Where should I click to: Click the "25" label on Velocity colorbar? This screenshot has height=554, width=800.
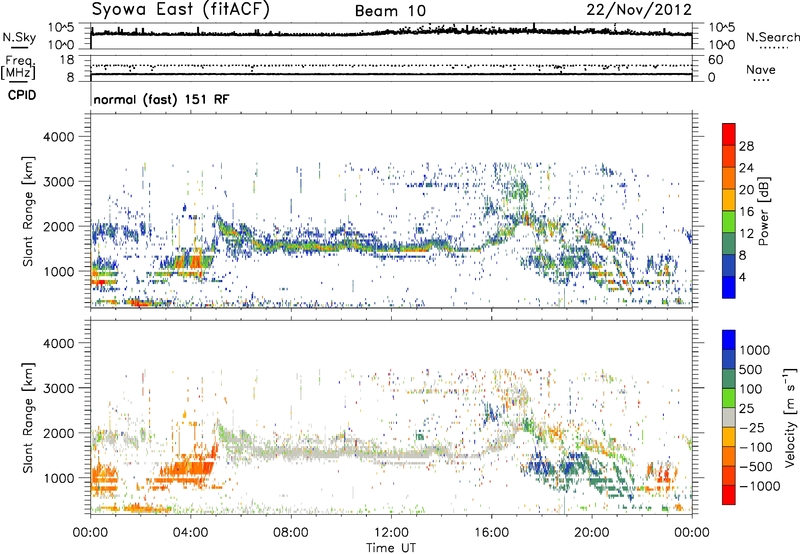pyautogui.click(x=746, y=409)
